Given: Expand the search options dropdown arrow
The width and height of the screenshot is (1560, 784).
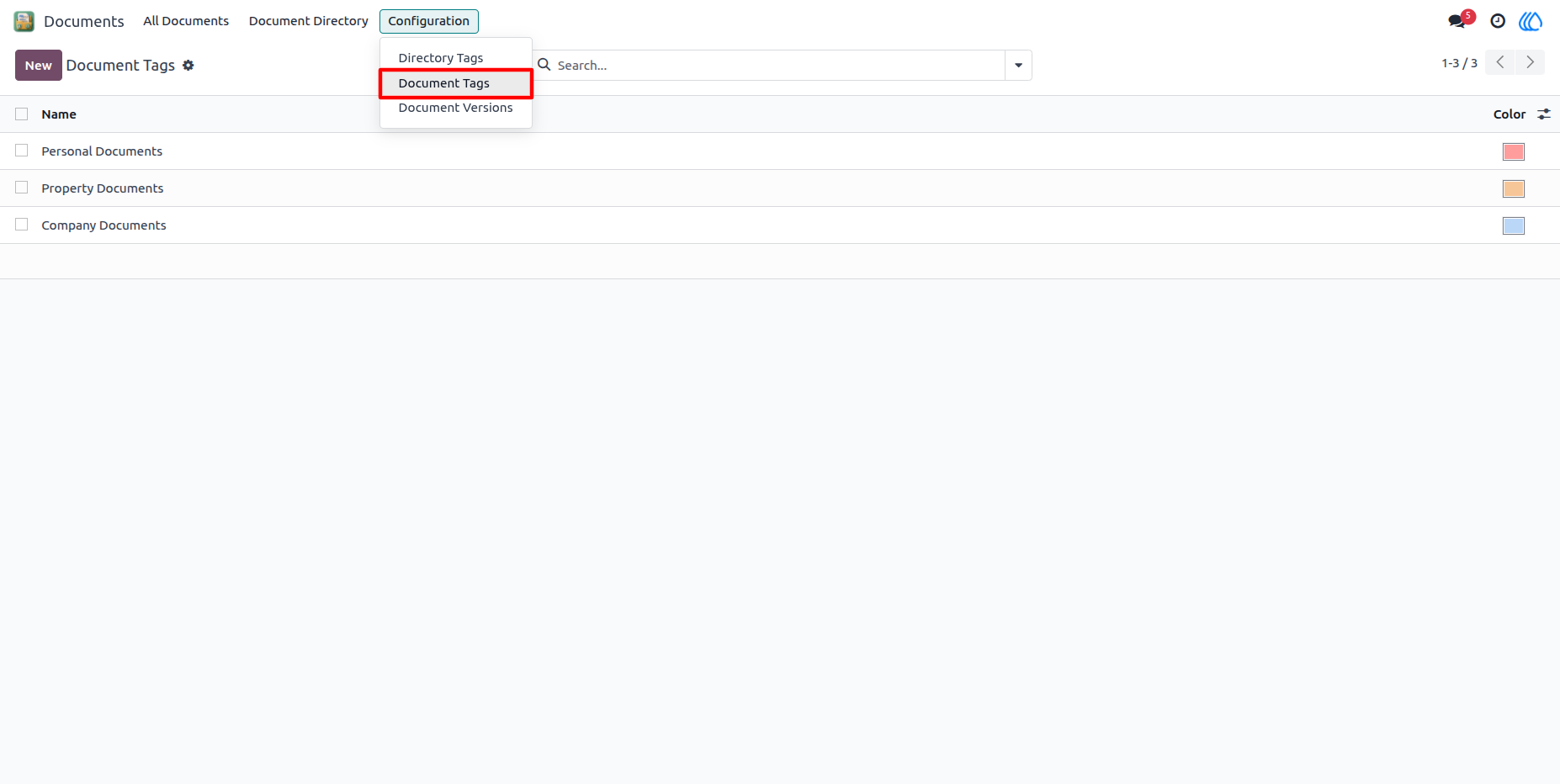Looking at the screenshot, I should point(1019,65).
